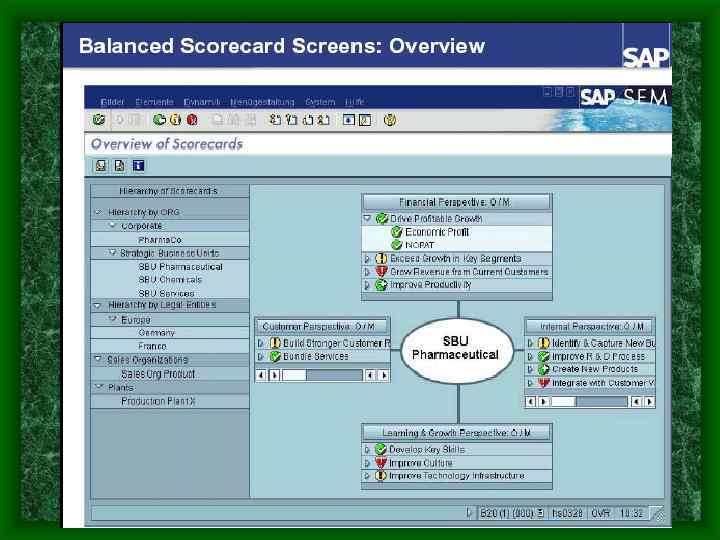Image resolution: width=720 pixels, height=540 pixels.
Task: Click green status icon of Improve R & D Process
Action: (544, 356)
